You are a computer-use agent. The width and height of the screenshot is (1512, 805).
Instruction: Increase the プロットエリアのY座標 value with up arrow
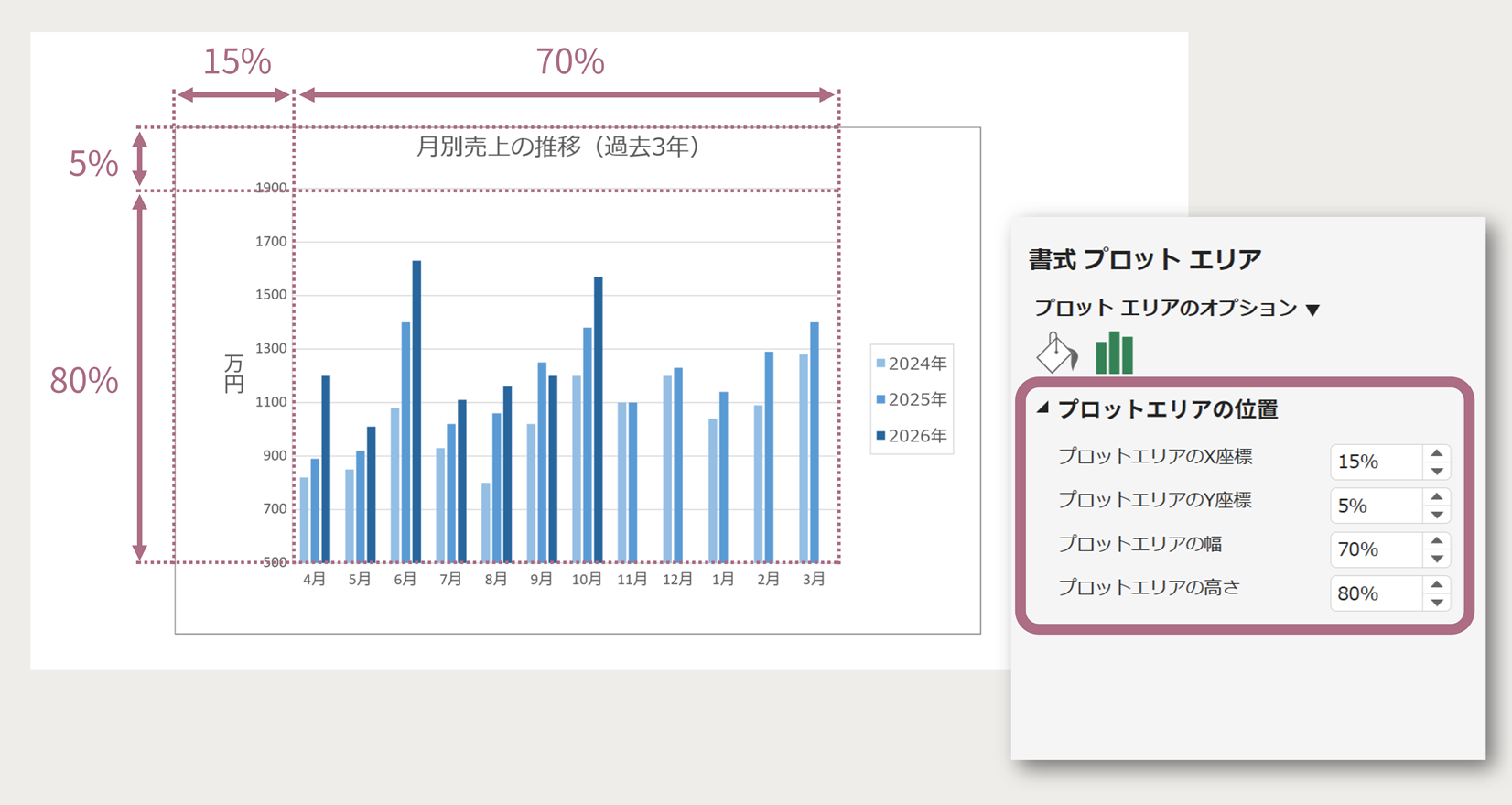click(1437, 497)
